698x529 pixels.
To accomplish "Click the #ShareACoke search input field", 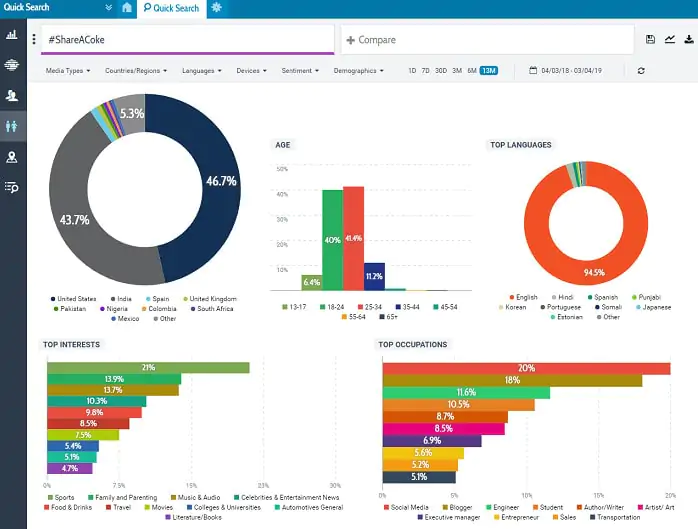I will pos(185,40).
